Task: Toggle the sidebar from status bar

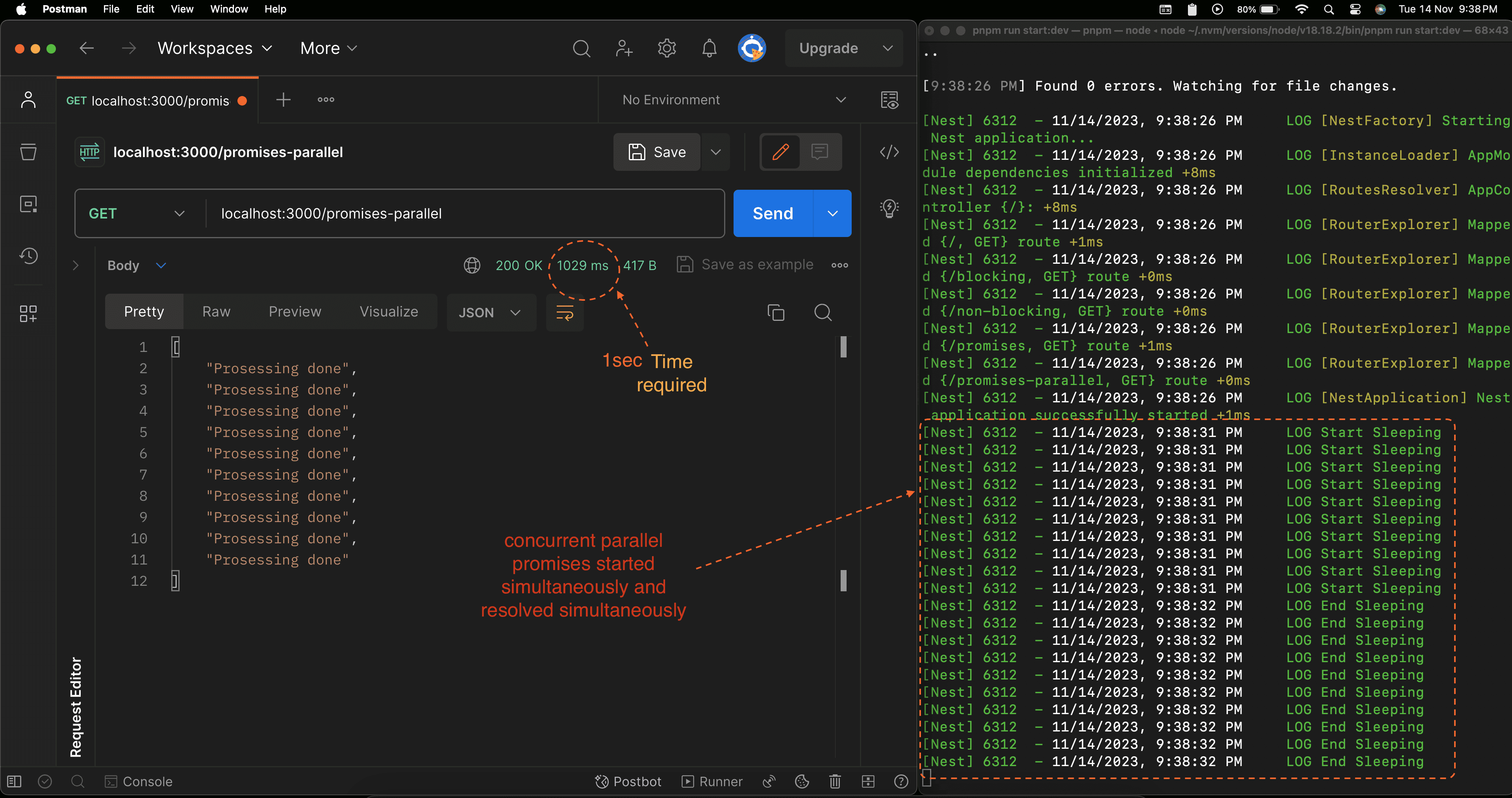Action: tap(14, 781)
